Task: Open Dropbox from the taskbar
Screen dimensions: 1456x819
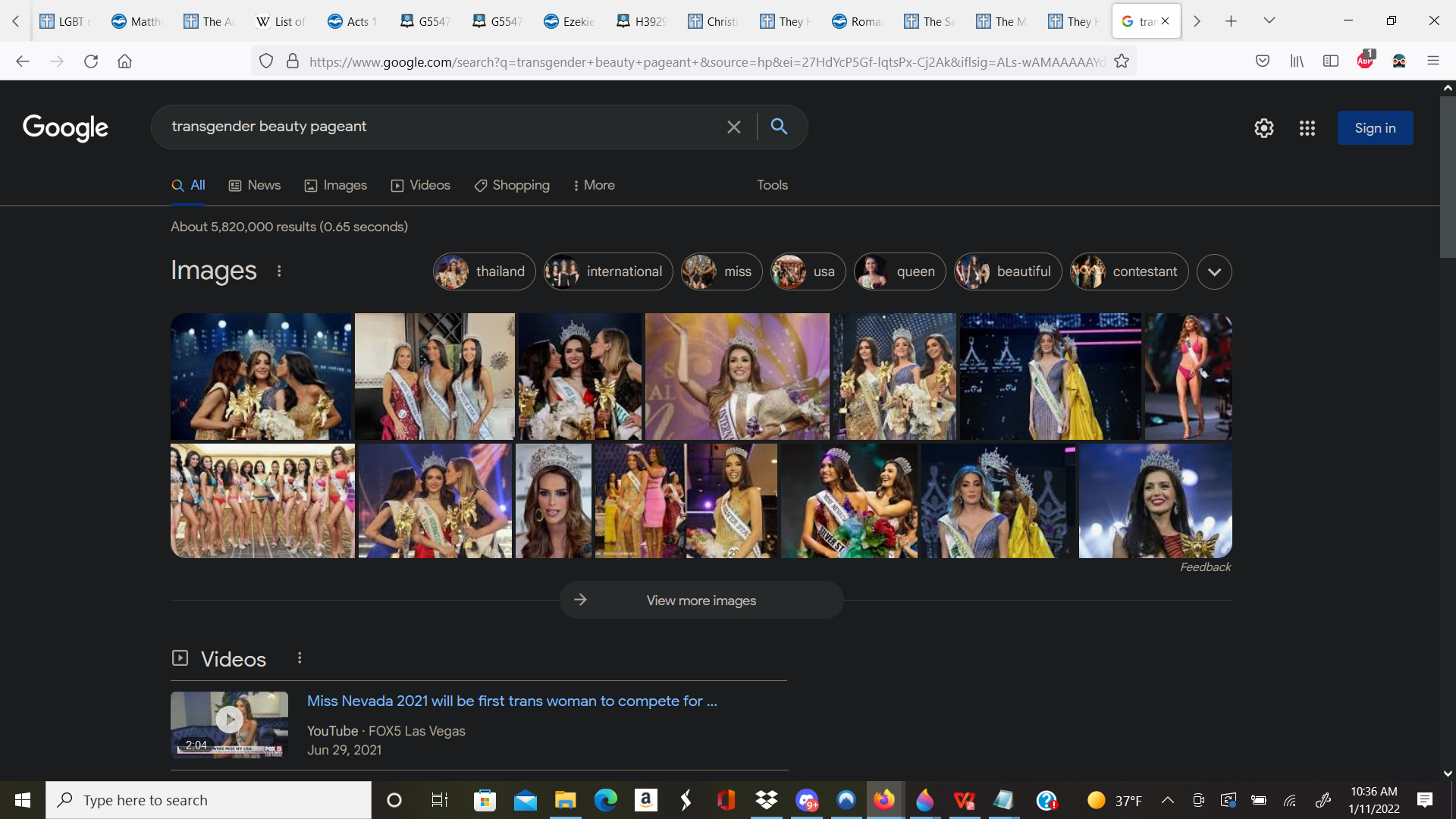Action: coord(767,800)
